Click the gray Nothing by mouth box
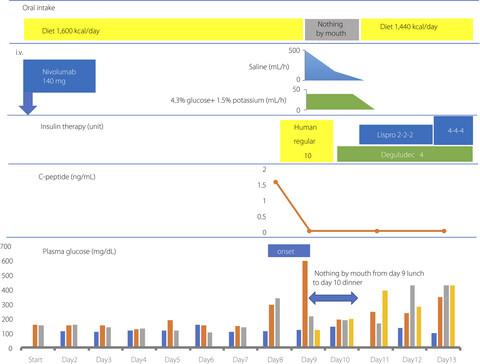The height and width of the screenshot is (364, 480). click(332, 29)
